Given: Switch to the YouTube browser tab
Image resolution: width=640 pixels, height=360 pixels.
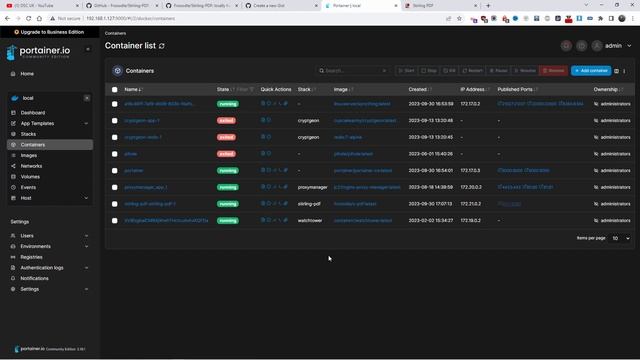Looking at the screenshot, I should (41, 6).
